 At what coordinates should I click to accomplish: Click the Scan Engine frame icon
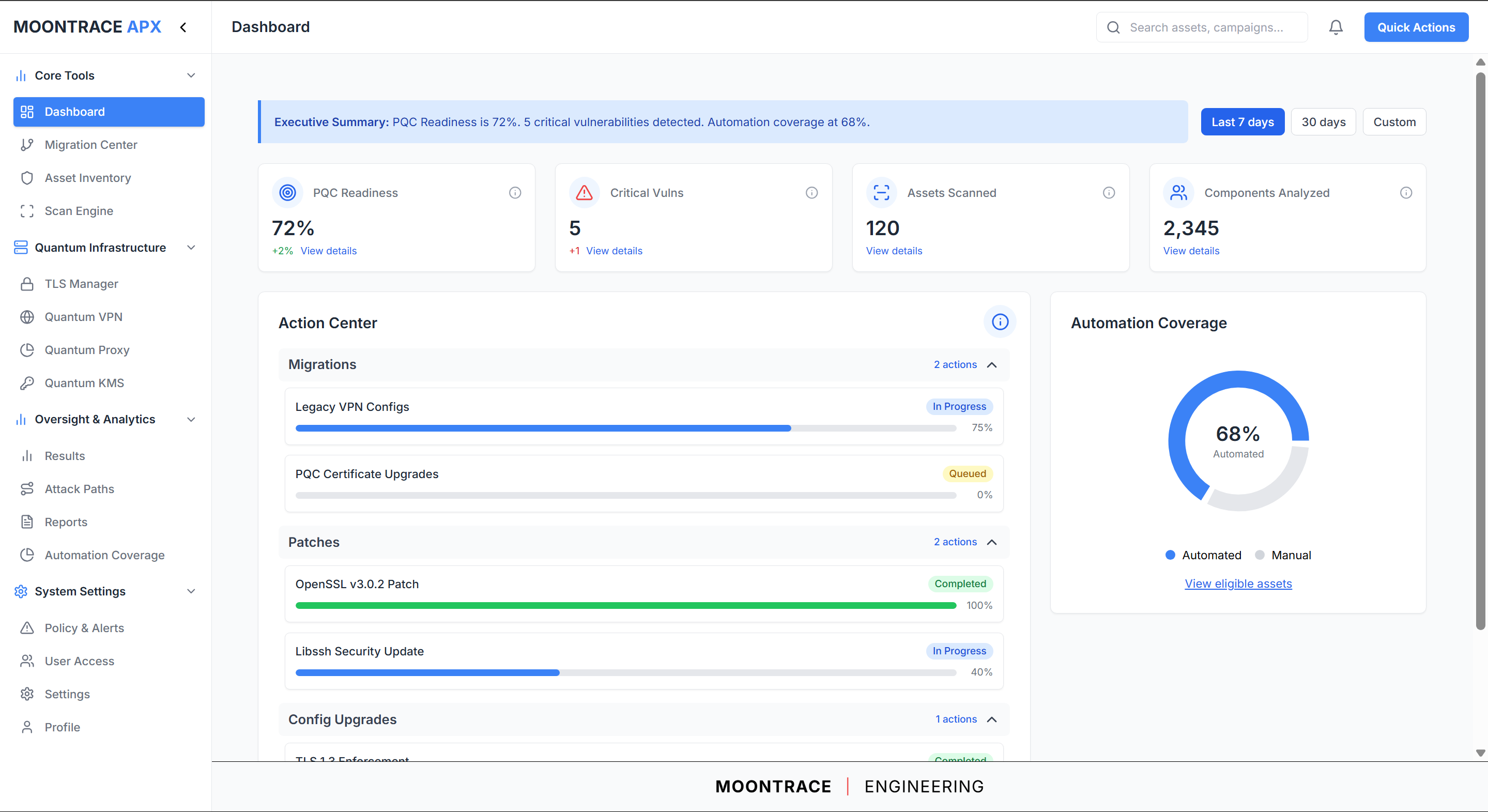27,211
